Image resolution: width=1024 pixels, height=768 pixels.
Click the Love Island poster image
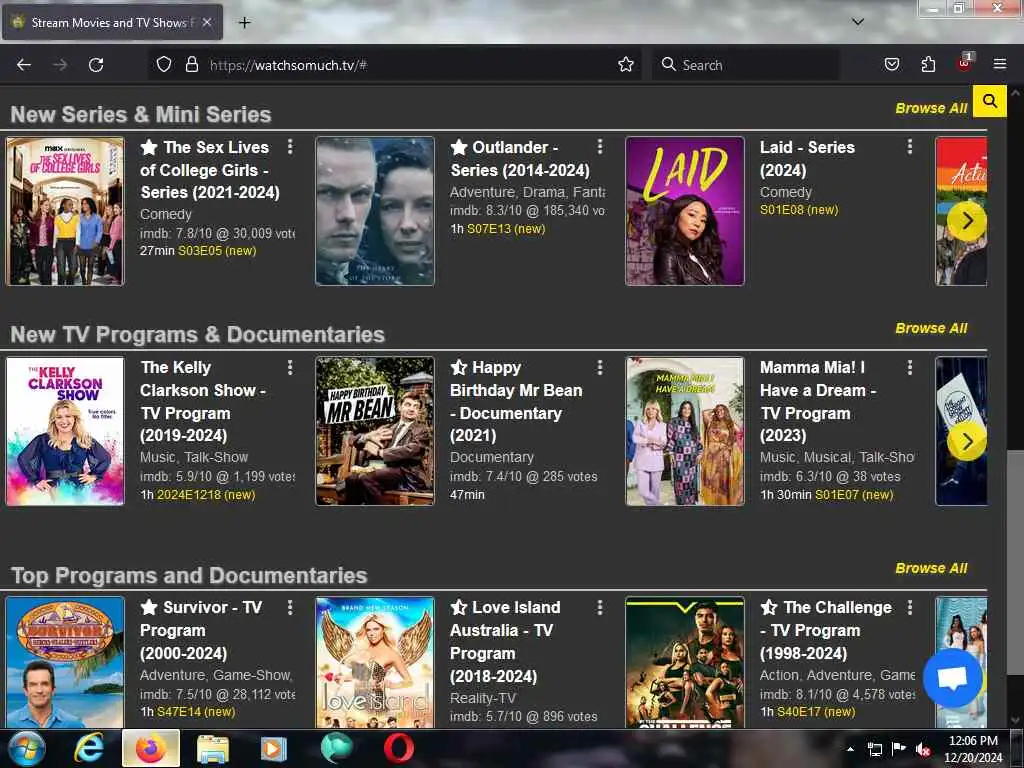click(375, 662)
